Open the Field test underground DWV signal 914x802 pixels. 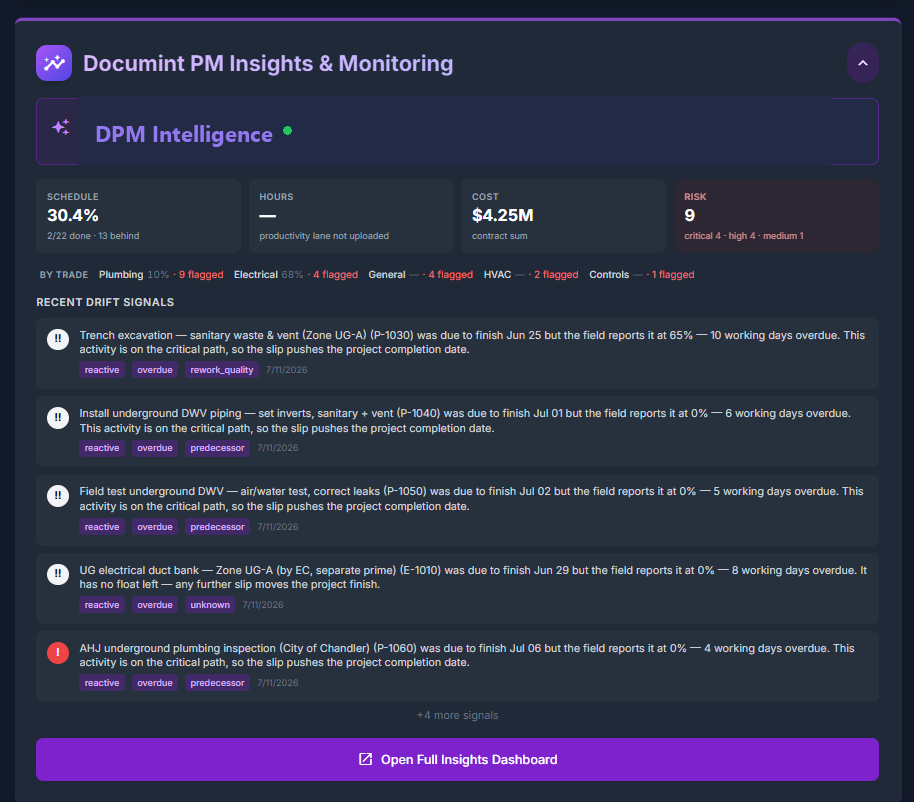click(x=458, y=510)
